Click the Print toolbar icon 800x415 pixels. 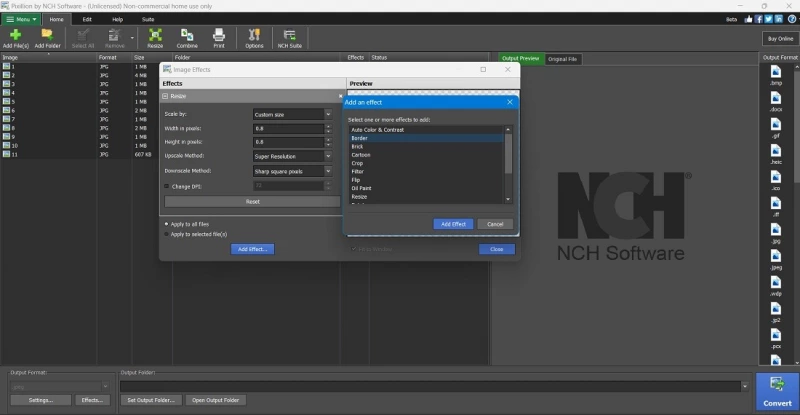[x=219, y=38]
